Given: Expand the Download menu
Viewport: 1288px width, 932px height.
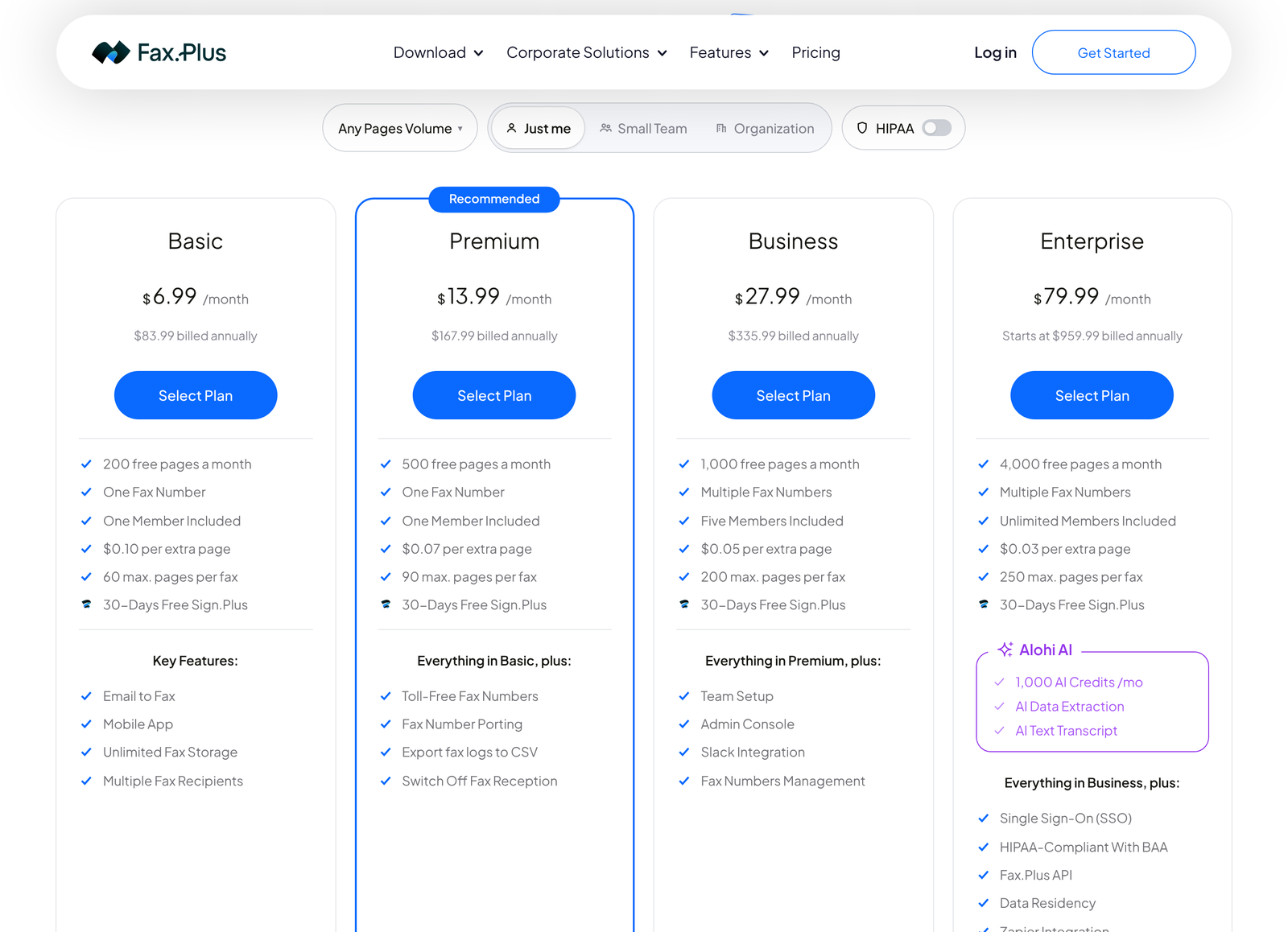Looking at the screenshot, I should tap(438, 52).
